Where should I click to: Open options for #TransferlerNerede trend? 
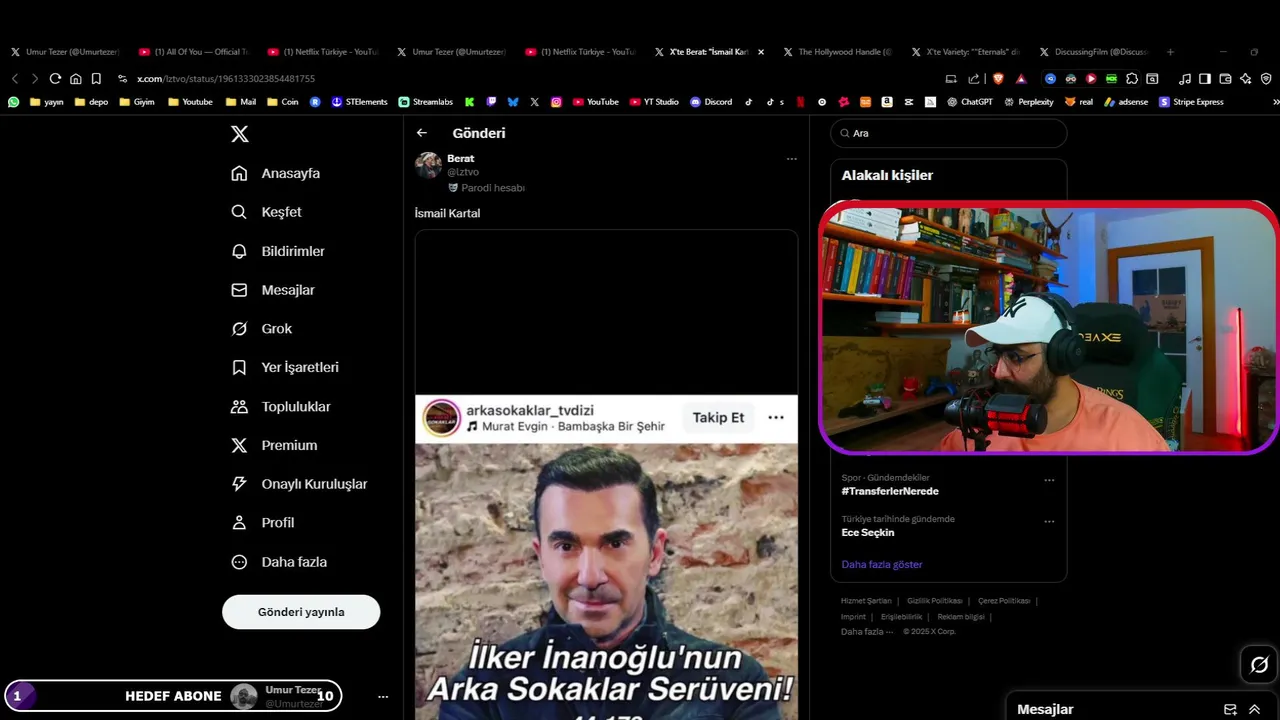(1049, 480)
